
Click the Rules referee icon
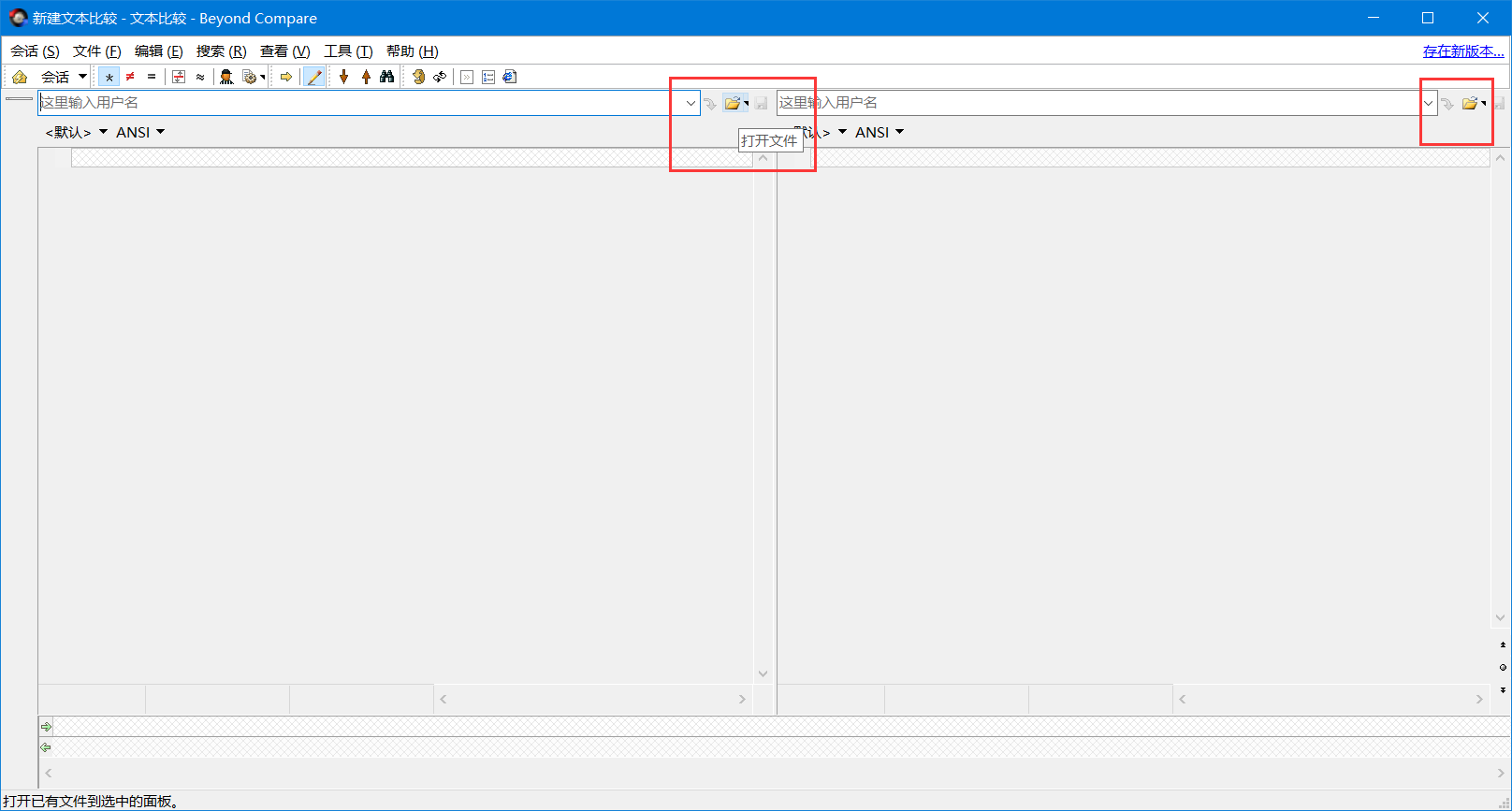pos(226,77)
